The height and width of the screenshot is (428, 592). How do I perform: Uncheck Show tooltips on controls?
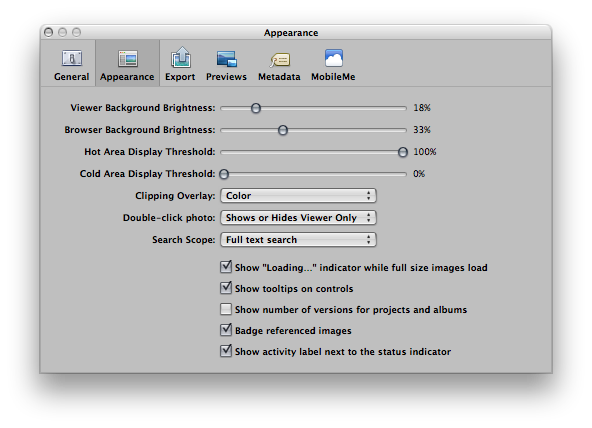point(226,288)
